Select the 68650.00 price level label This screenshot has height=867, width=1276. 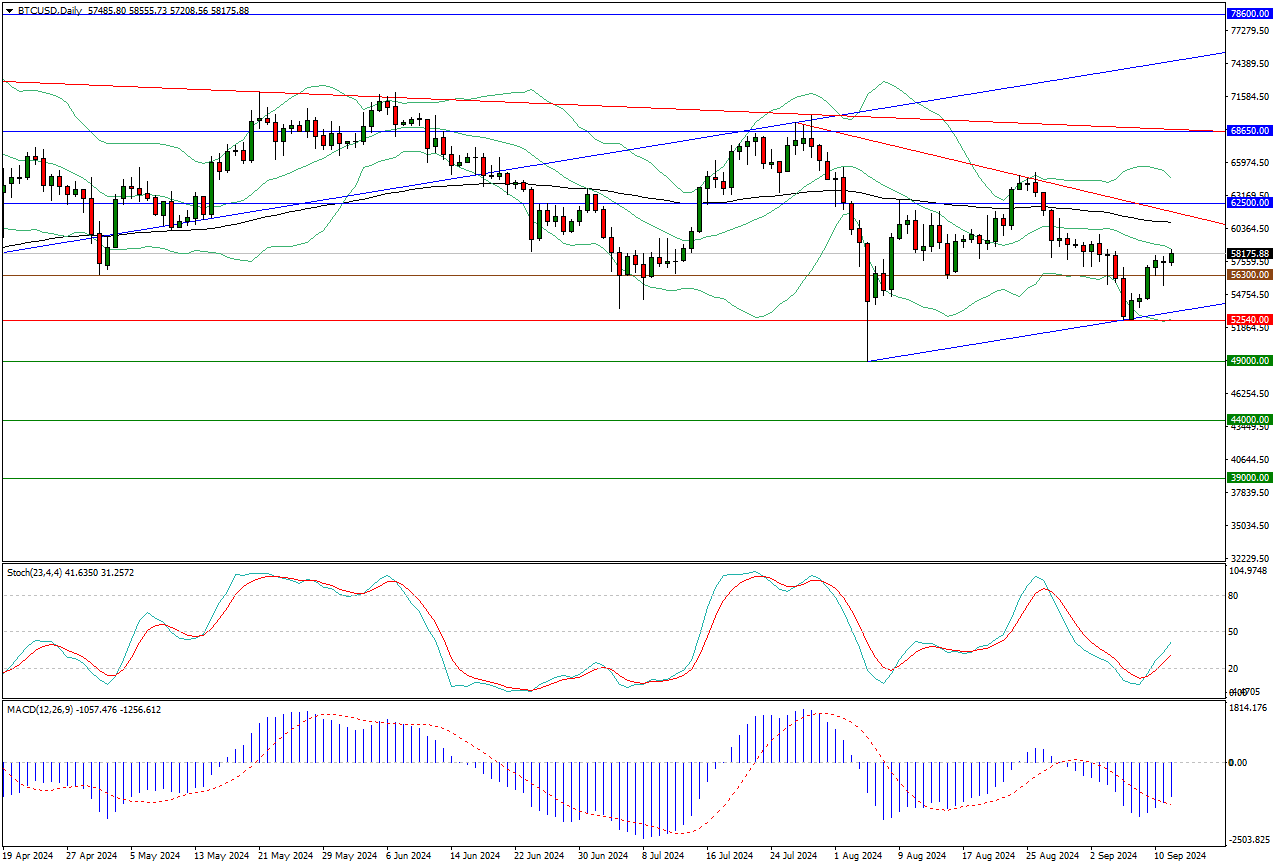point(1249,131)
